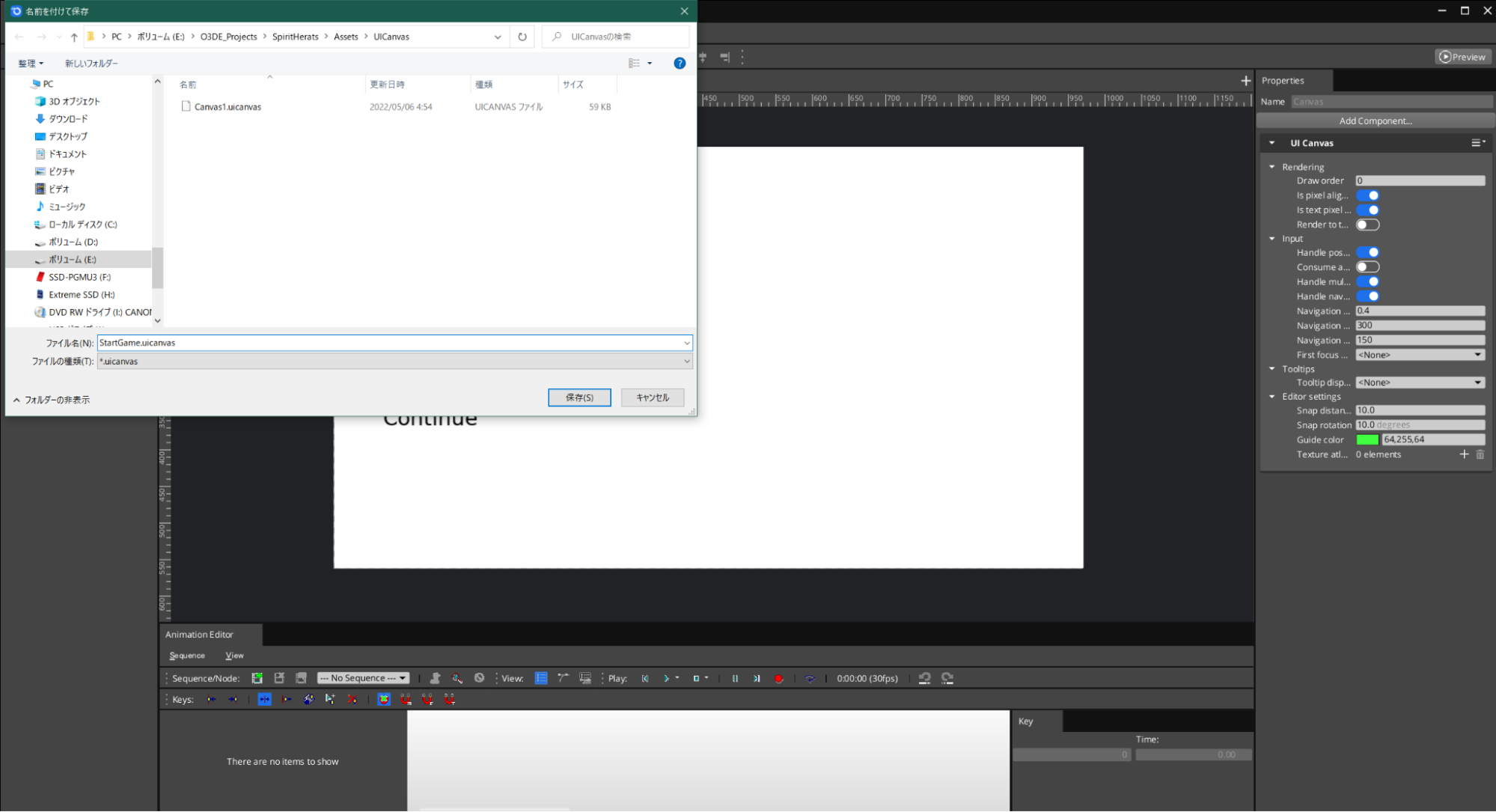The image size is (1496, 812).
Task: Create new folder with 新しいフォルダー
Action: tap(91, 63)
